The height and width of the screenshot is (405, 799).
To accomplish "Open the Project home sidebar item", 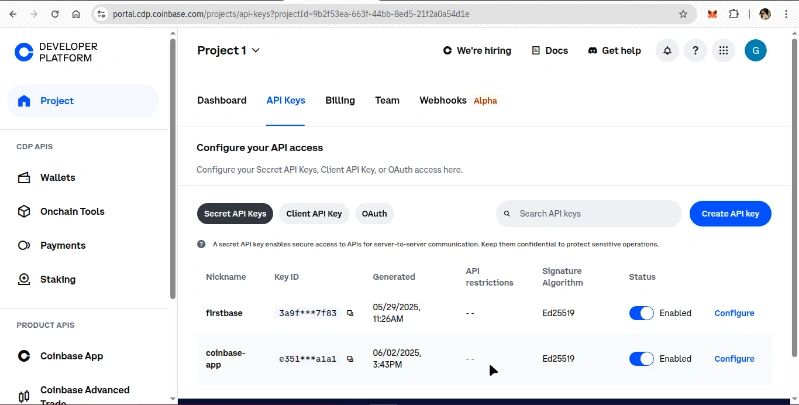I will [x=83, y=101].
